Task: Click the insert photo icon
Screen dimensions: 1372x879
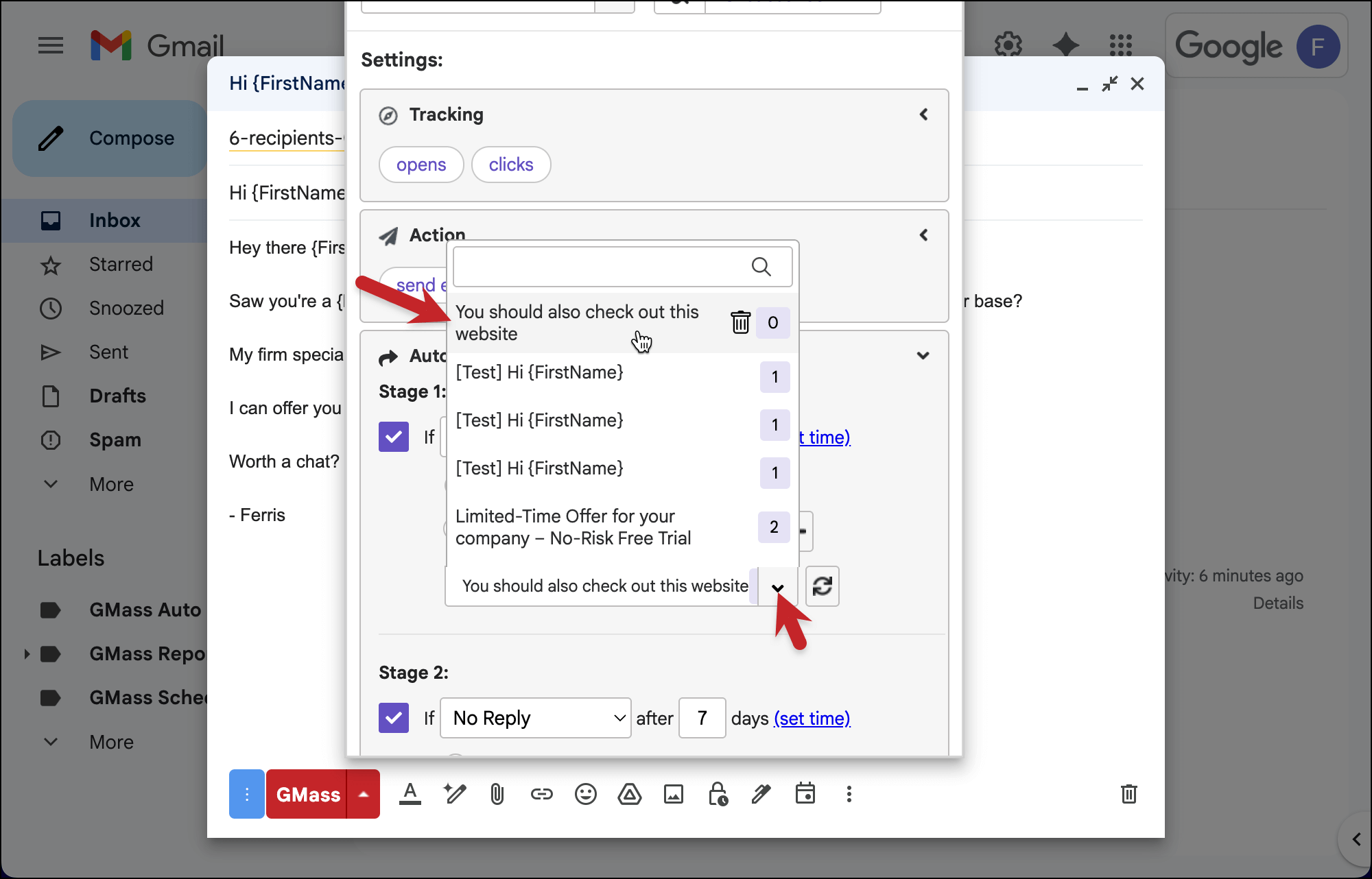Action: click(673, 794)
